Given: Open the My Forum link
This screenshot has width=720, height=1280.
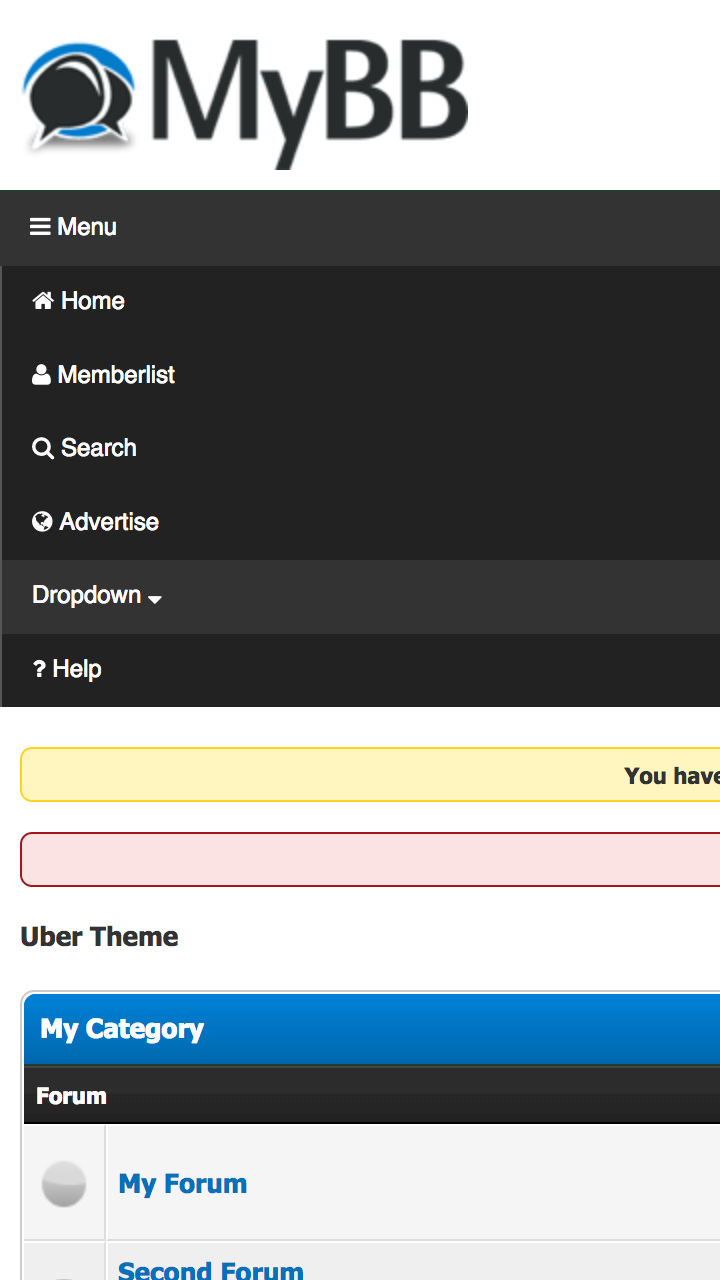Looking at the screenshot, I should [x=183, y=1183].
